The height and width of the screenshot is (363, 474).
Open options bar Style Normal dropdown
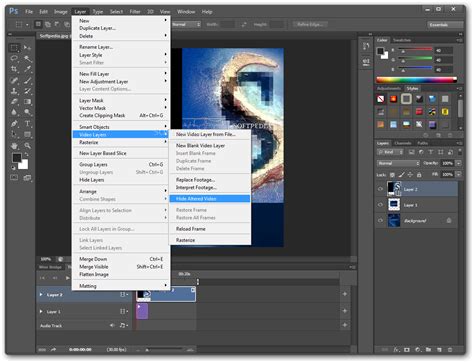point(186,24)
